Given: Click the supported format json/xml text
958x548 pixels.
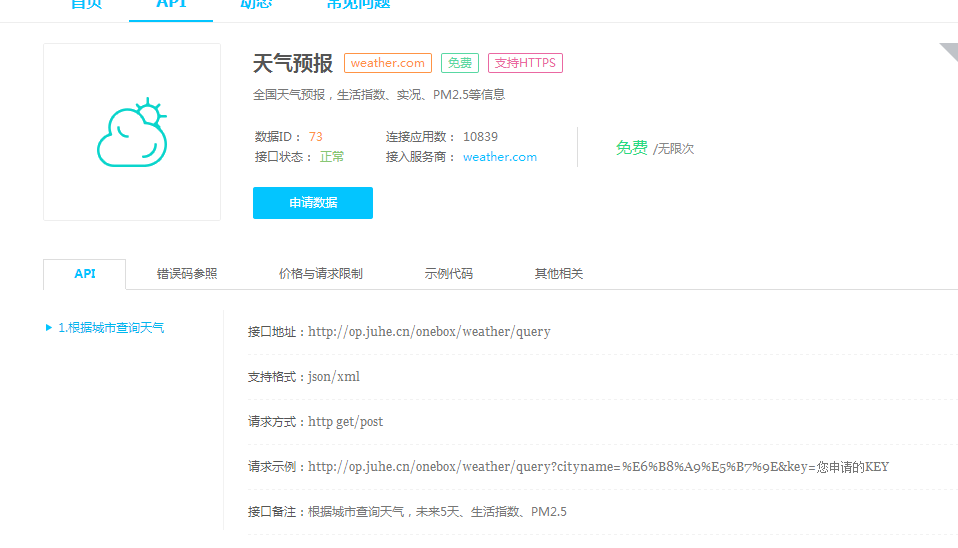Looking at the screenshot, I should [x=334, y=377].
